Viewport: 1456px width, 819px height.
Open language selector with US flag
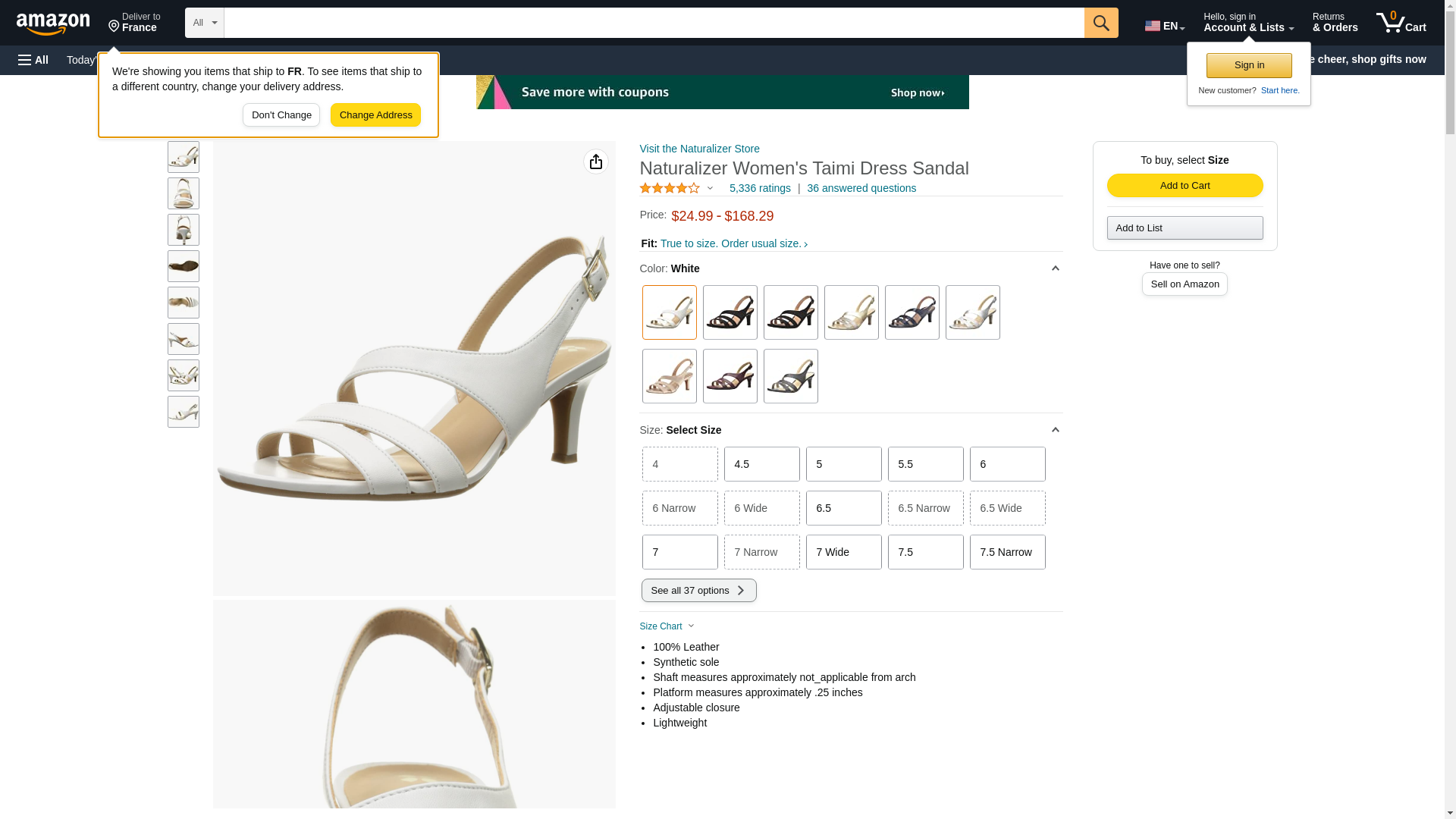(x=1164, y=26)
